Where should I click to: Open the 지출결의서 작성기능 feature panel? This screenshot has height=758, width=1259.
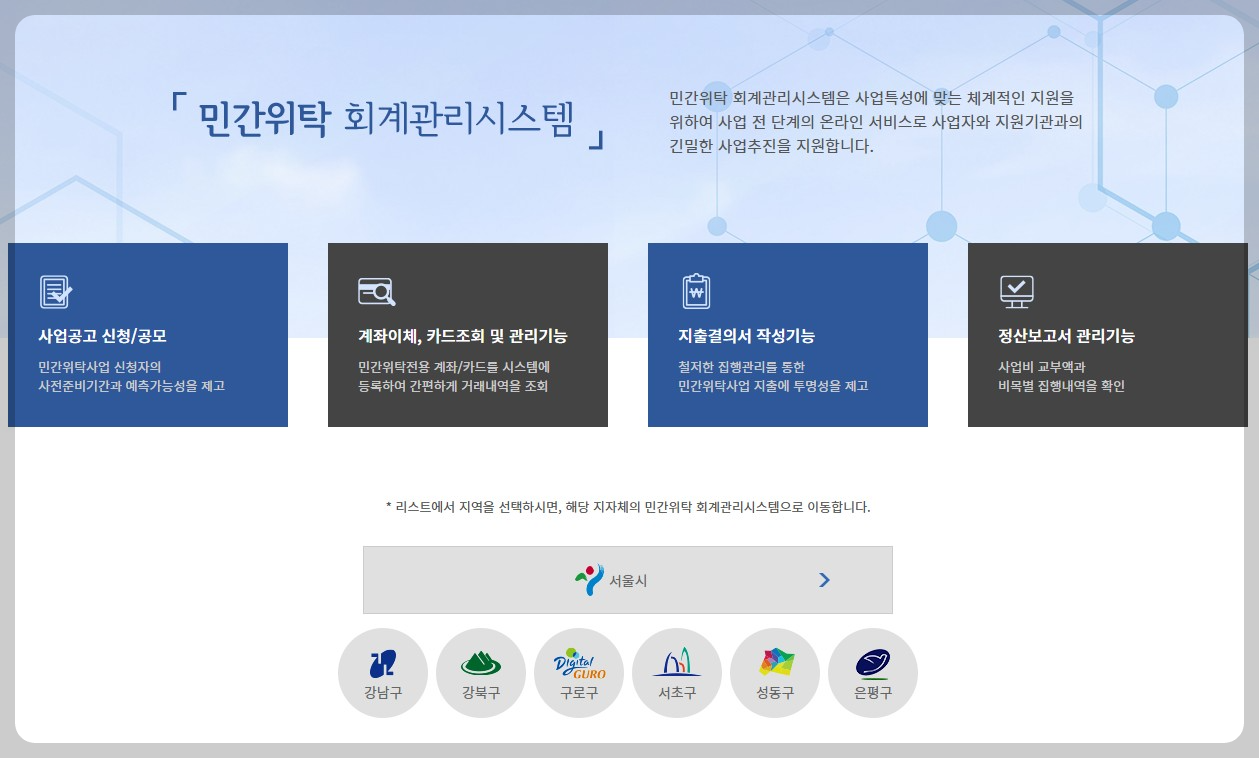[787, 335]
